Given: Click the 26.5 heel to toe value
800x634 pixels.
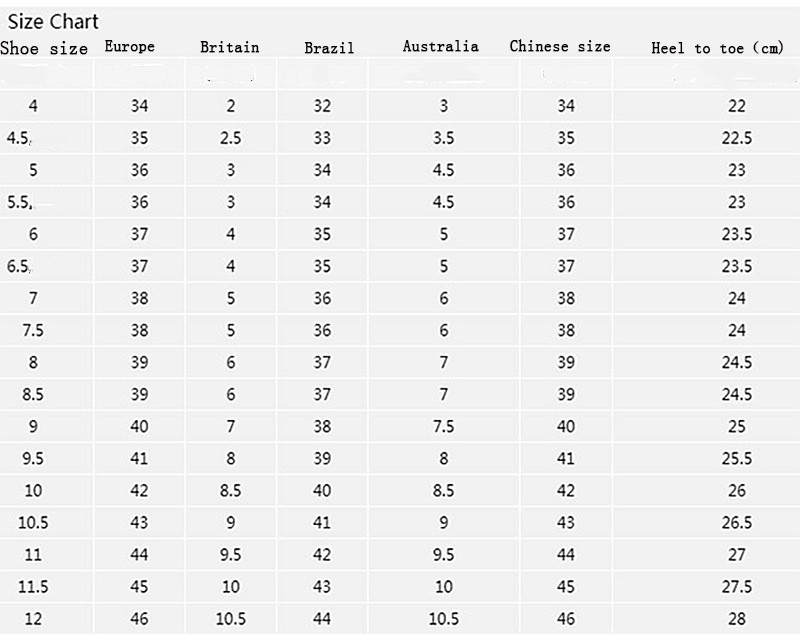Looking at the screenshot, I should pyautogui.click(x=737, y=523).
